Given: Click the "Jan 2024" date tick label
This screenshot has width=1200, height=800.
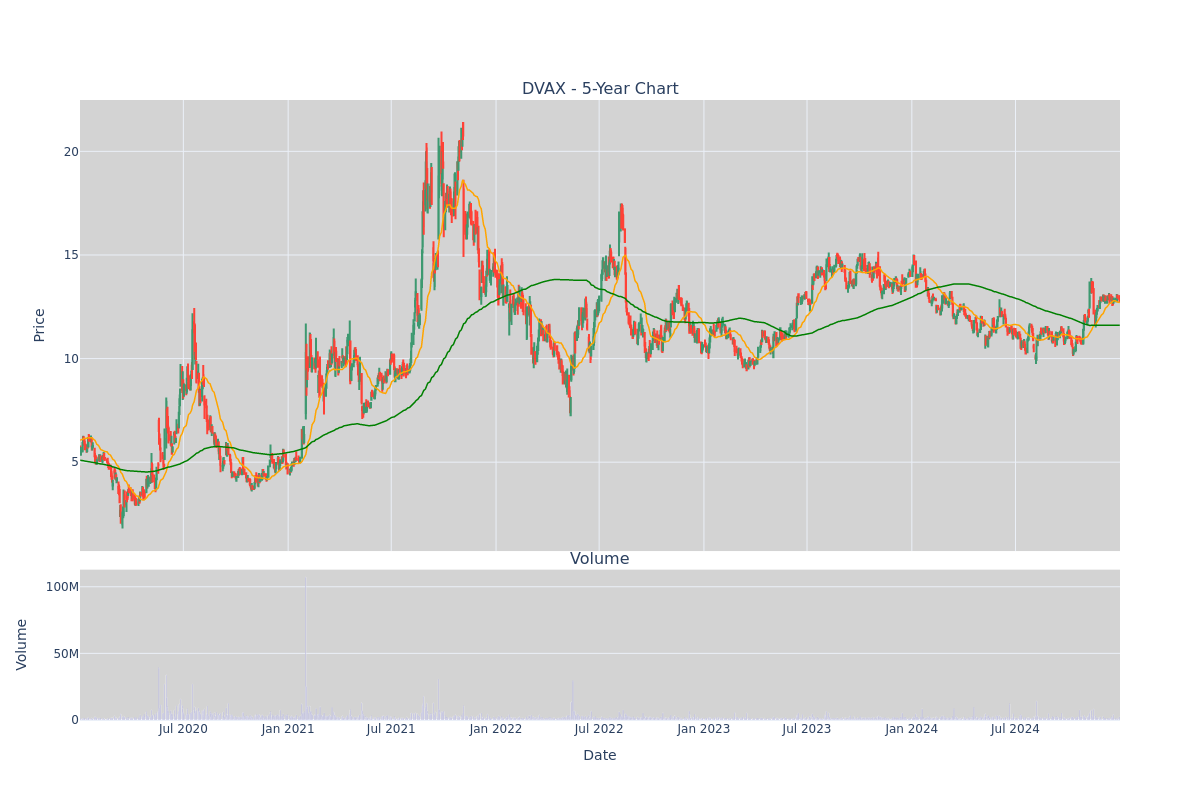Looking at the screenshot, I should [x=912, y=729].
